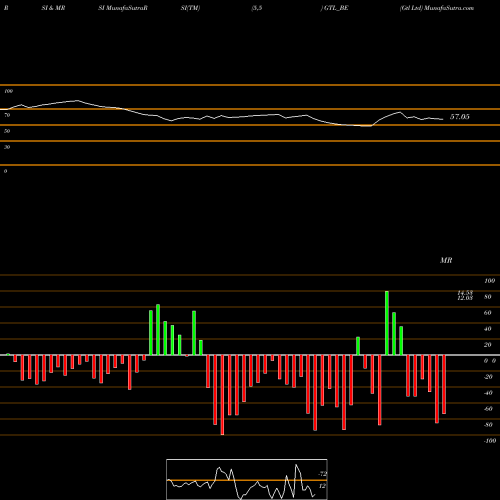Select the 14.58 value in MR panel
The image size is (500, 500).
click(x=465, y=293)
